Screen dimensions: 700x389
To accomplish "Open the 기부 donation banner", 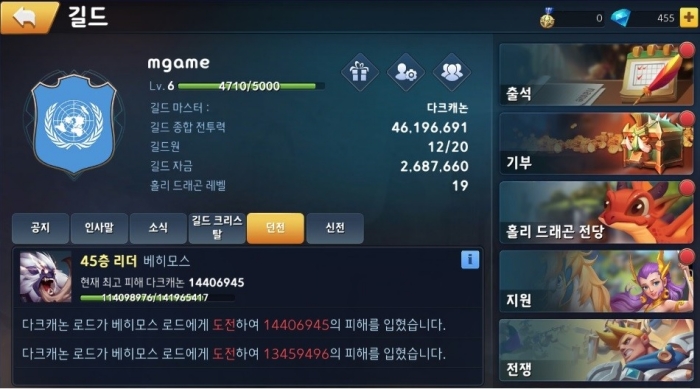I will pyautogui.click(x=596, y=143).
